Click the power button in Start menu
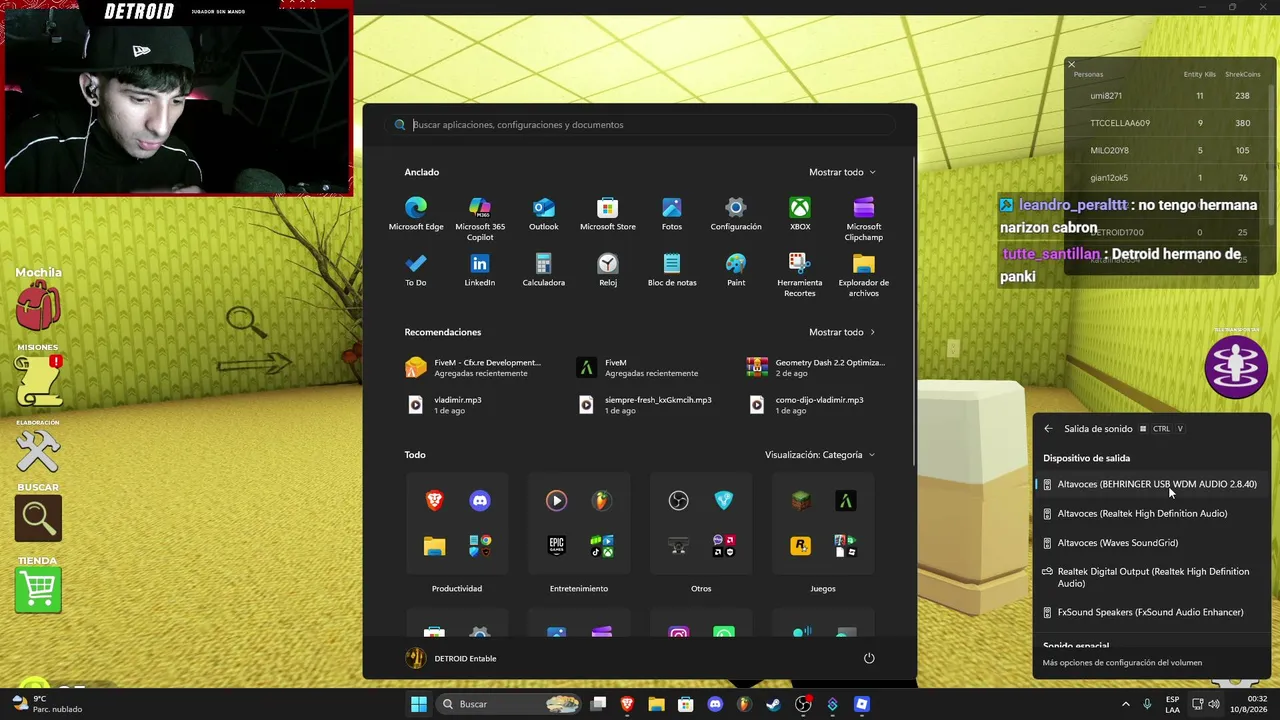Viewport: 1280px width, 720px height. [x=869, y=658]
